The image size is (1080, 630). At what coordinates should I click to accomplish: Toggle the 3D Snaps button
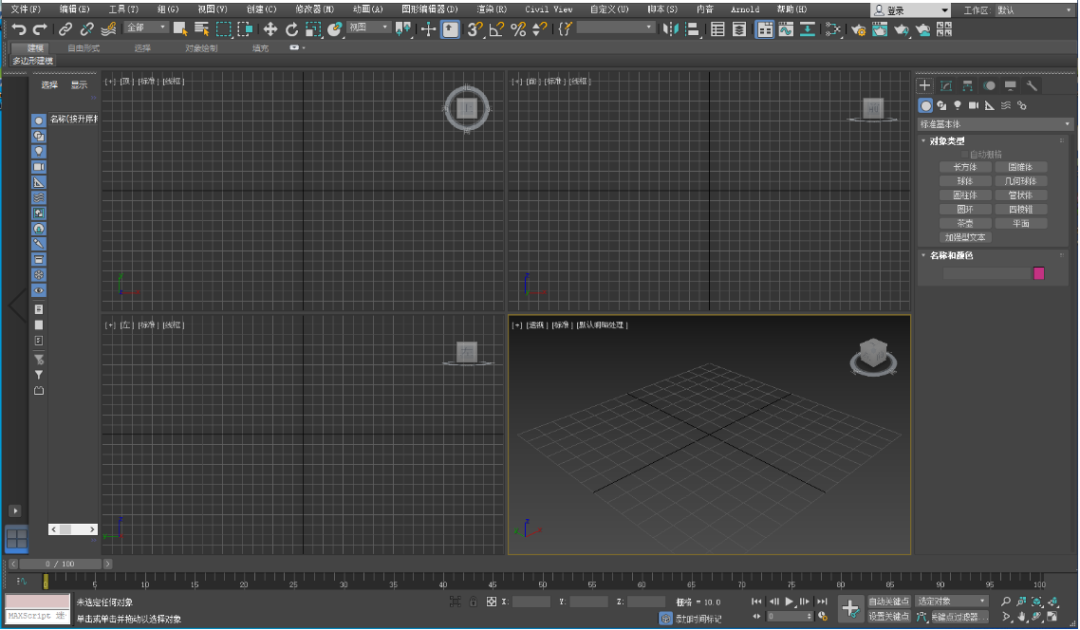click(475, 29)
